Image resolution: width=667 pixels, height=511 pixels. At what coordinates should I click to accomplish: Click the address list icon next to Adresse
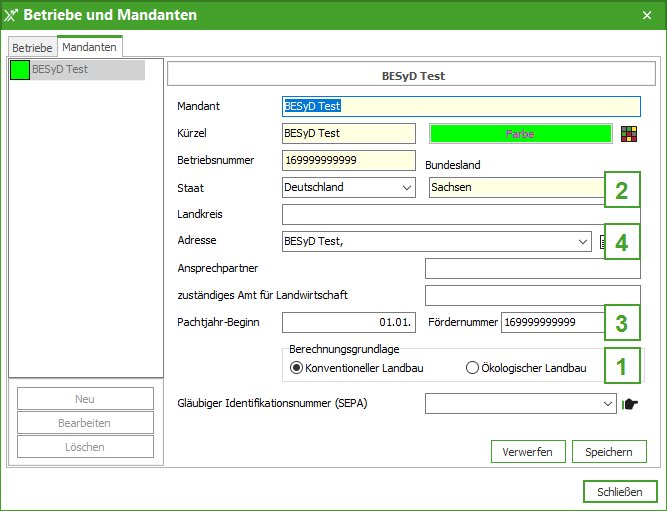point(602,241)
